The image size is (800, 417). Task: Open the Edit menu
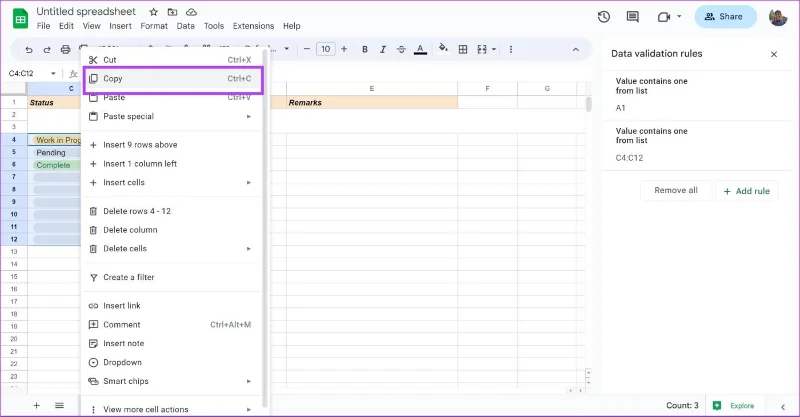click(66, 26)
